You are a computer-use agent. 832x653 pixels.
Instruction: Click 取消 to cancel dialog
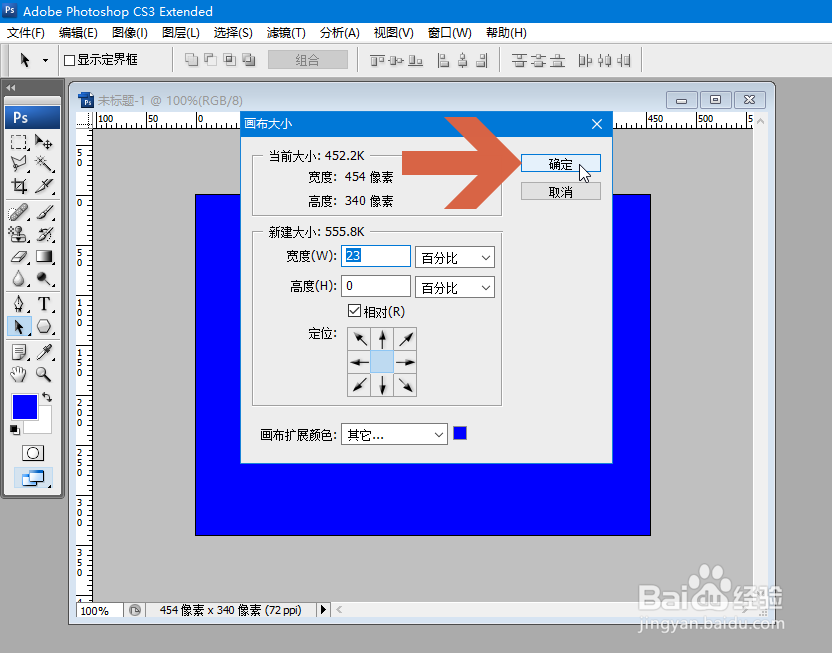560,191
